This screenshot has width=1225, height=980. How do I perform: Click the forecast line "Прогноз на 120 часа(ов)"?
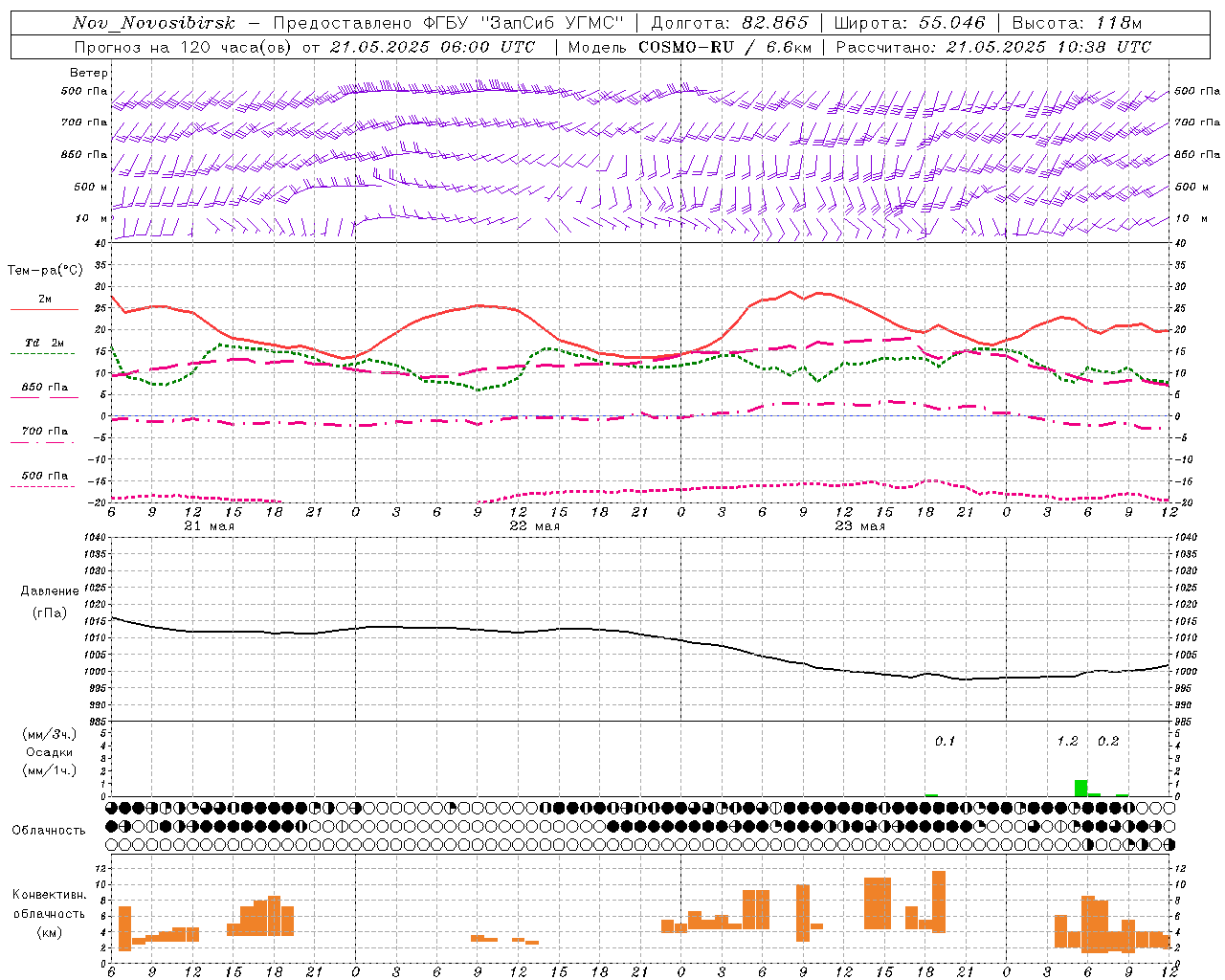click(x=184, y=47)
